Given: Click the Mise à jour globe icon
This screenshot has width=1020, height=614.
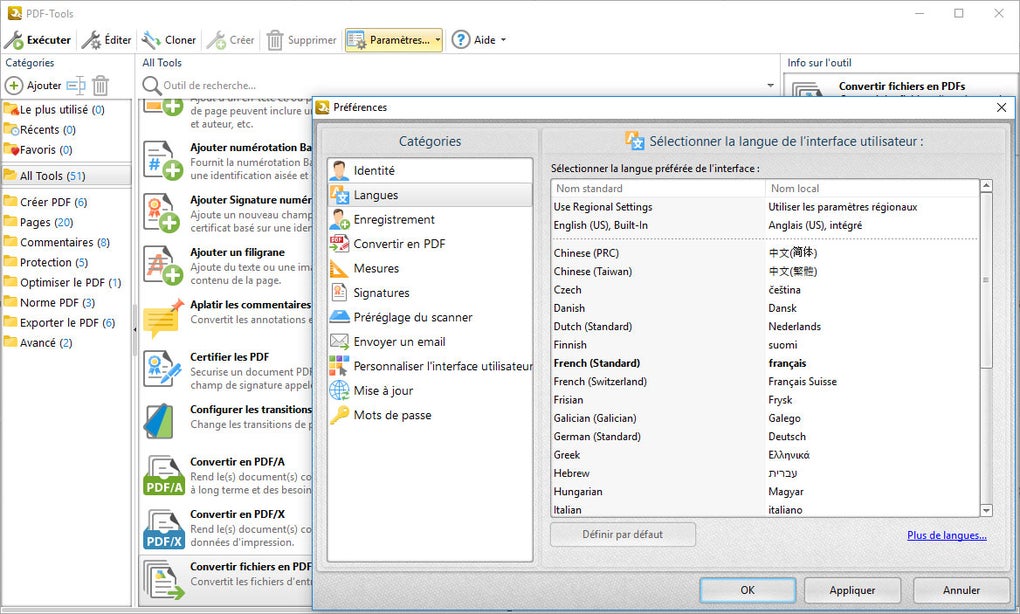Looking at the screenshot, I should click(x=339, y=390).
